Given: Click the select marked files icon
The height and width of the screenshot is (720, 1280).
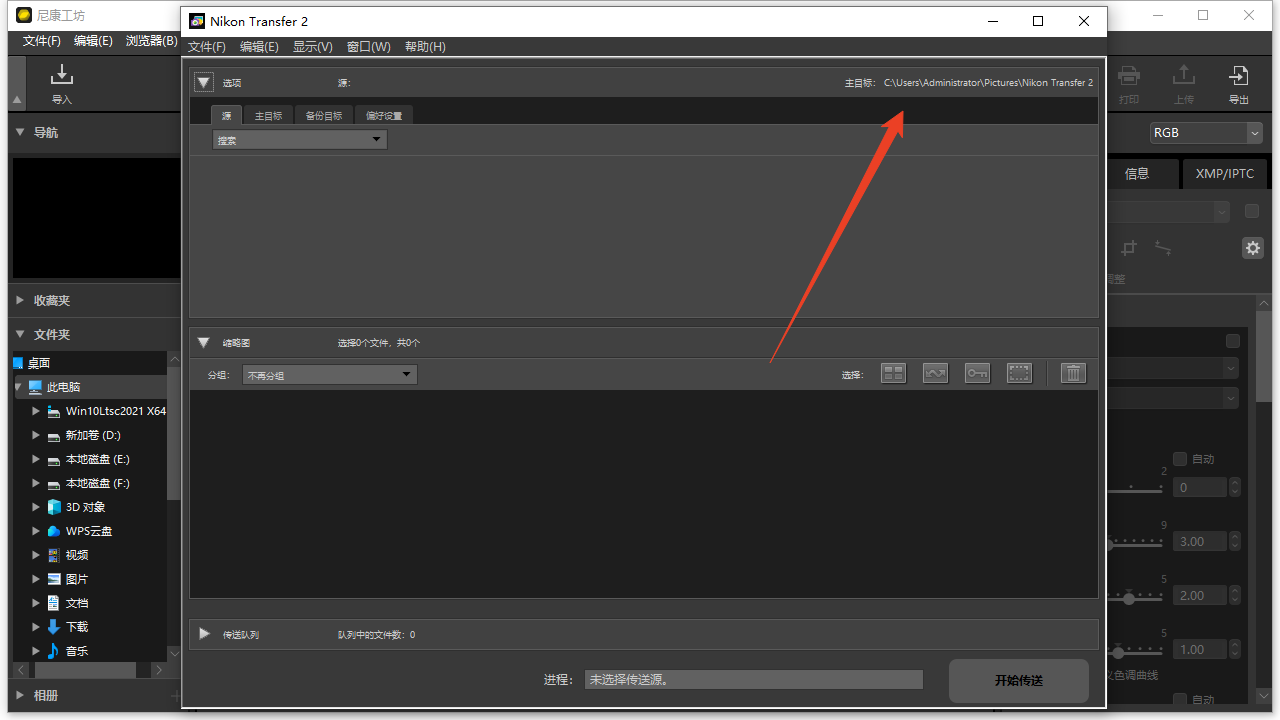Looking at the screenshot, I should (935, 374).
